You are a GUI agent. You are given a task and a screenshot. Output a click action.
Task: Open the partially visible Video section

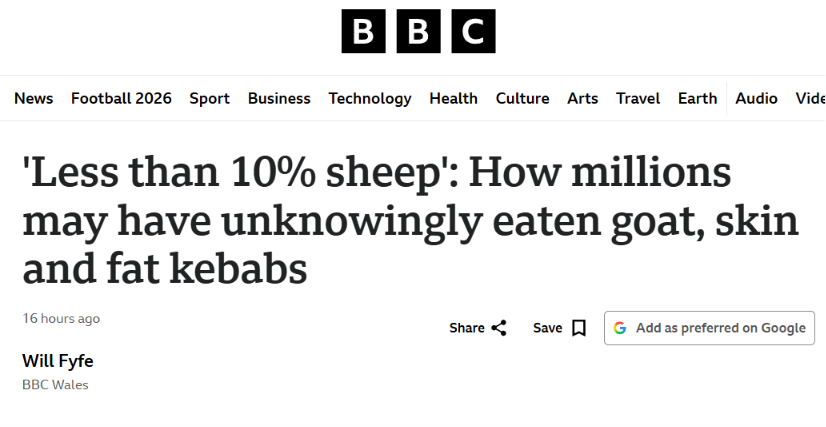[811, 98]
